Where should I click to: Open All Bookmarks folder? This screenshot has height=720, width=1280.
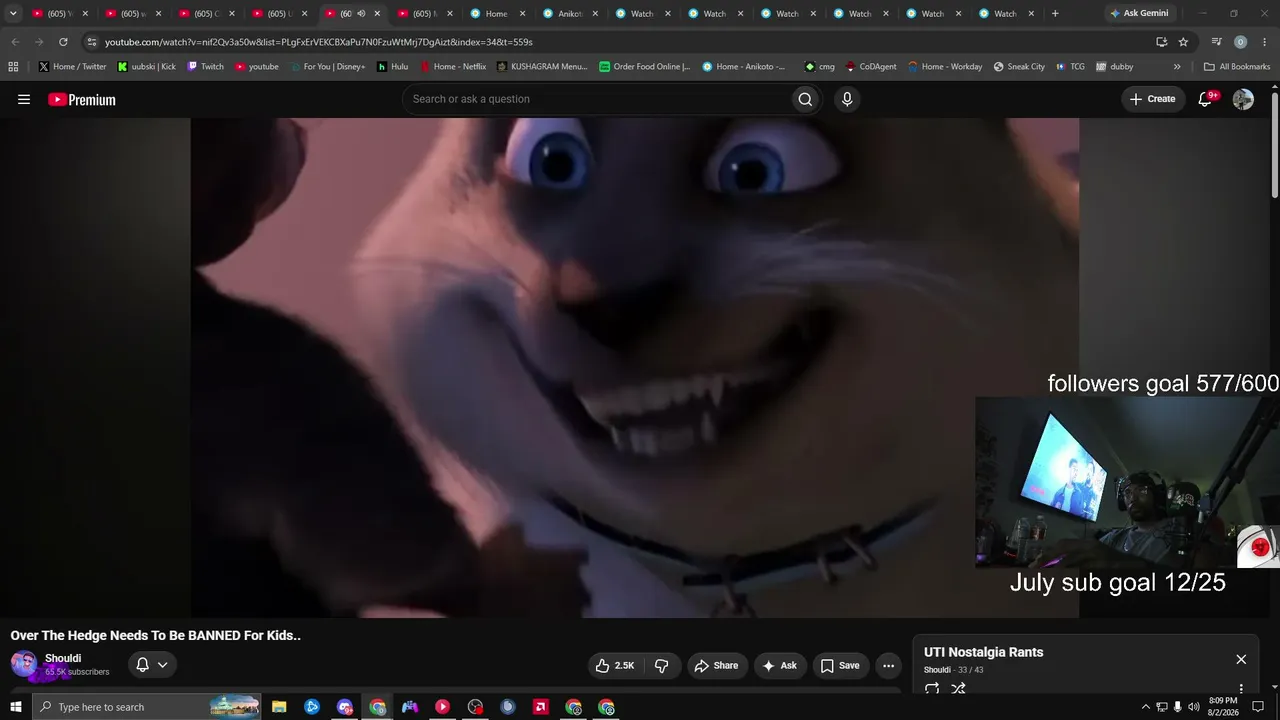pyautogui.click(x=1237, y=67)
